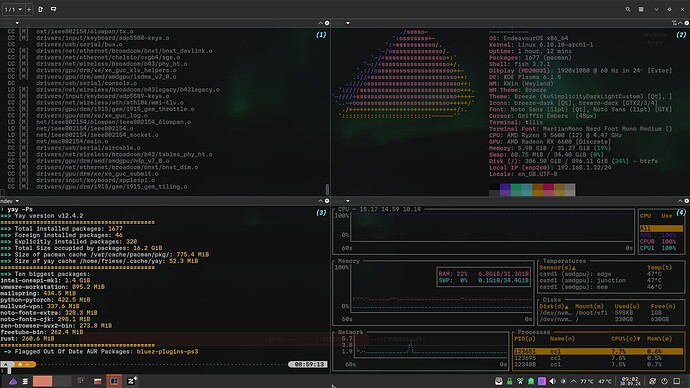Sort disks by Mount(m) column header

click(589, 306)
